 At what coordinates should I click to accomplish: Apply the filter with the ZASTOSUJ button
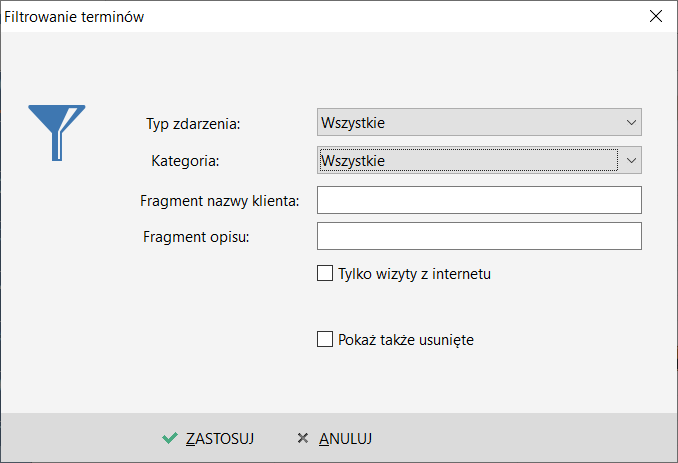click(208, 438)
